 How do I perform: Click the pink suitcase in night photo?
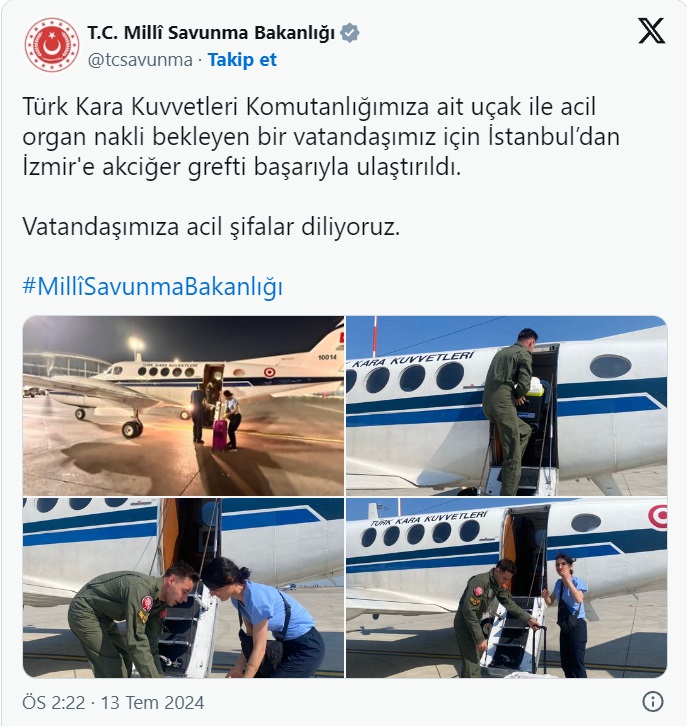[219, 435]
